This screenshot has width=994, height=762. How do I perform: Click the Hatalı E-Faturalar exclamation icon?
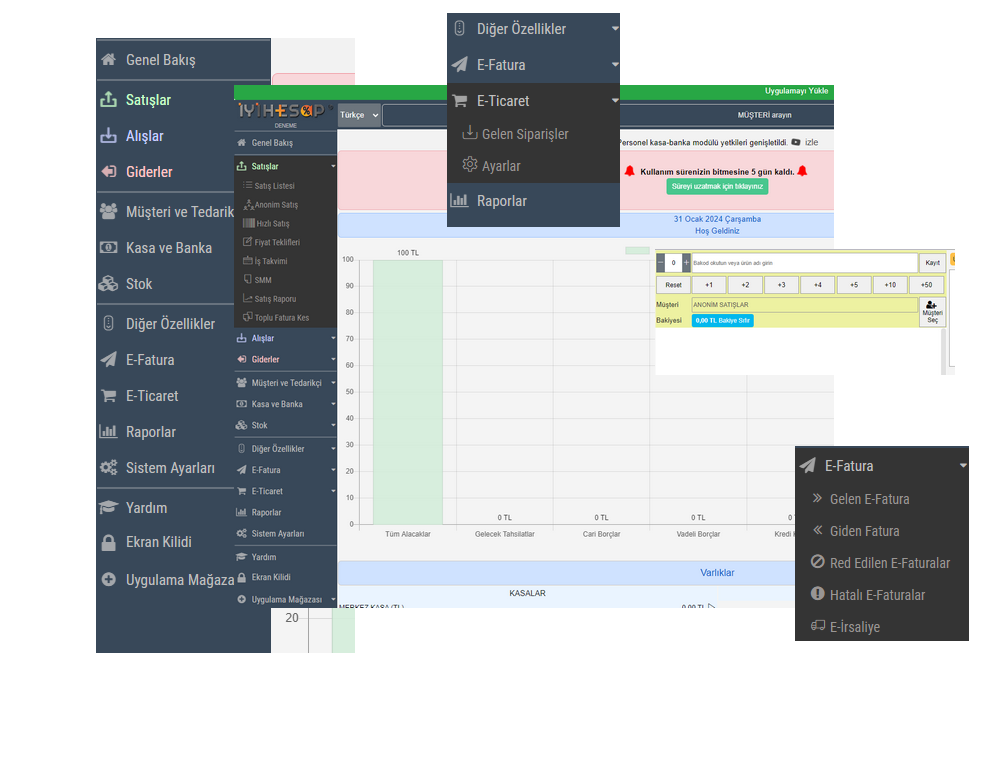(817, 594)
